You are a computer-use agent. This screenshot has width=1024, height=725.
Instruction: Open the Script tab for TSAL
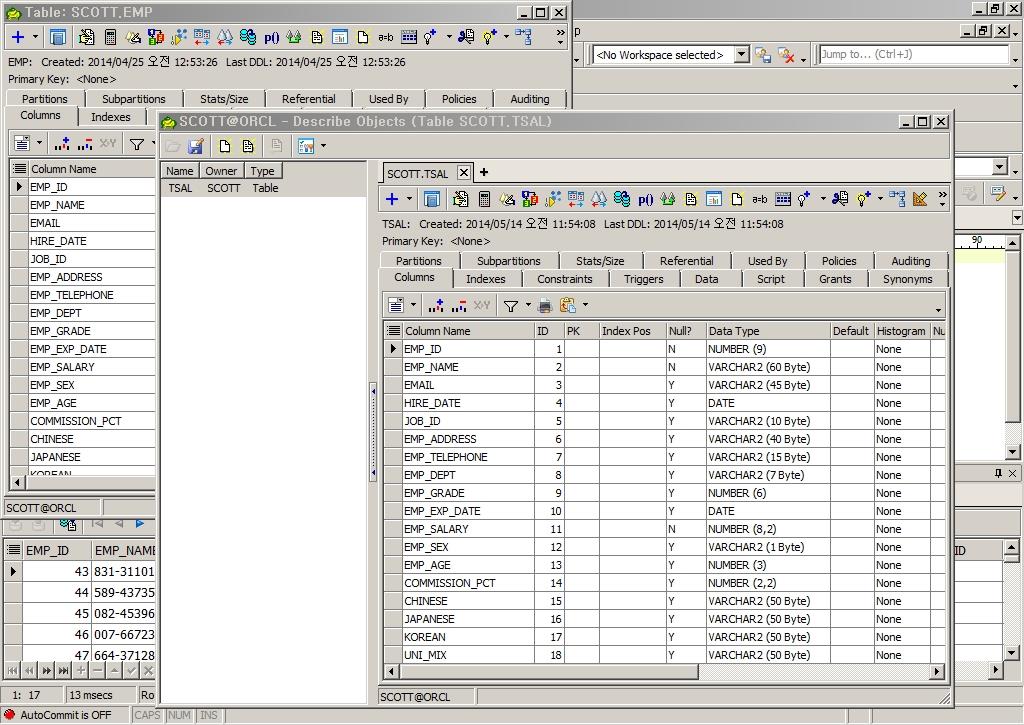tap(770, 279)
